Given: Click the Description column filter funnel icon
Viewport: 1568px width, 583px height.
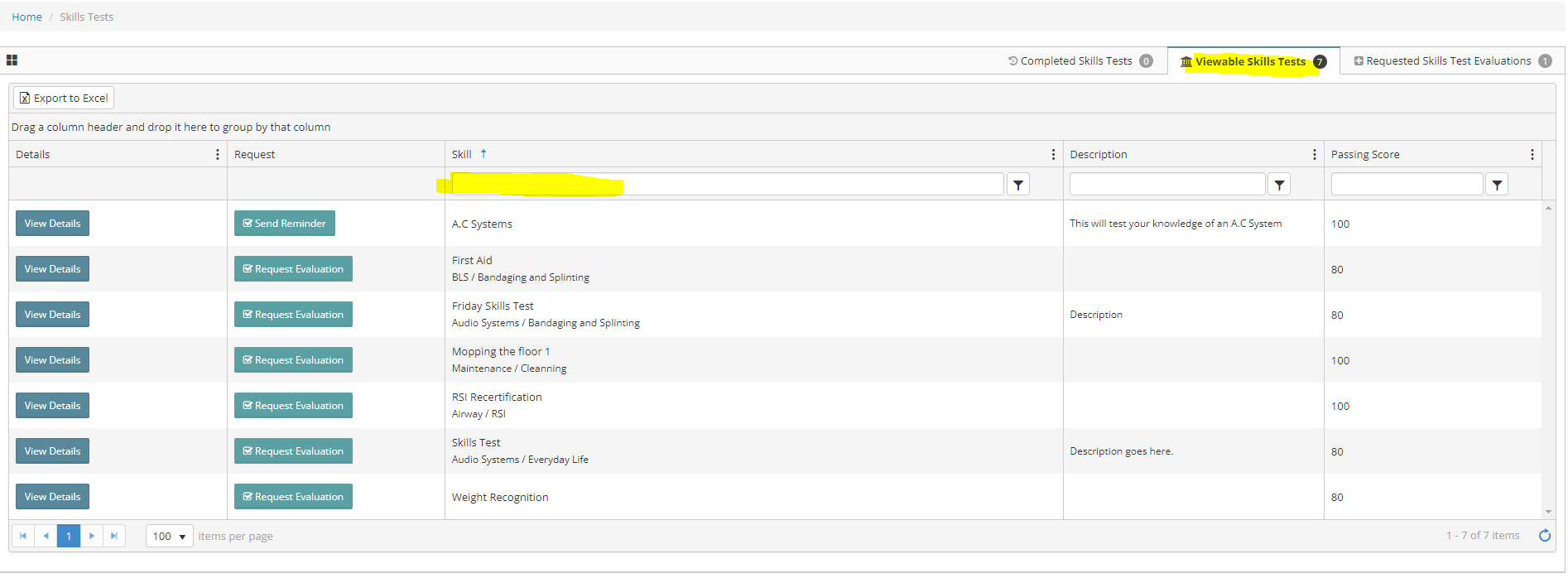Looking at the screenshot, I should click(x=1279, y=185).
